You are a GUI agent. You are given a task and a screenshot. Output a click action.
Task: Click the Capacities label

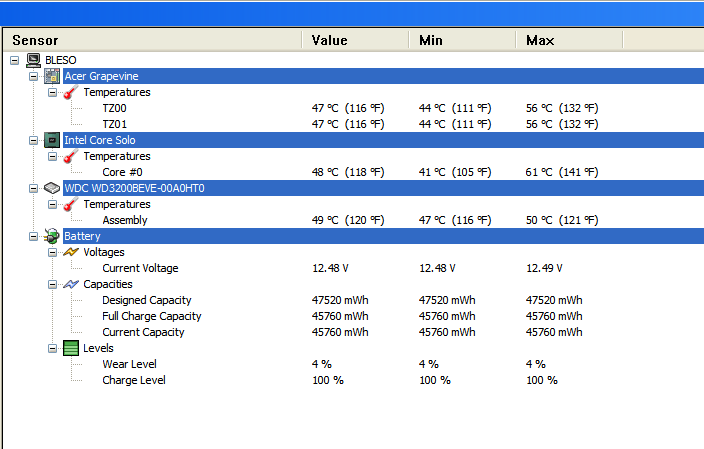coord(108,284)
